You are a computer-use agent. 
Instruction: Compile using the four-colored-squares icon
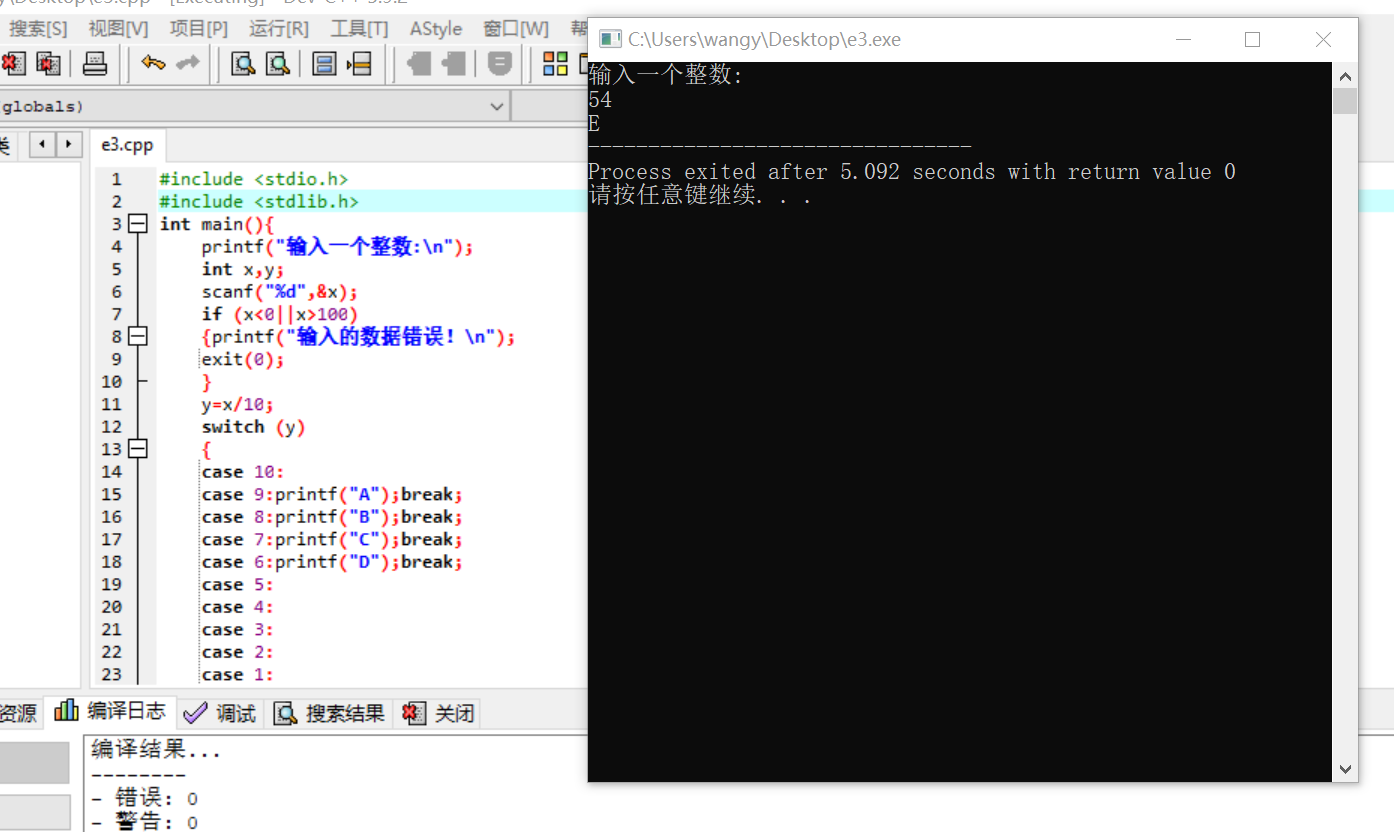pyautogui.click(x=555, y=64)
